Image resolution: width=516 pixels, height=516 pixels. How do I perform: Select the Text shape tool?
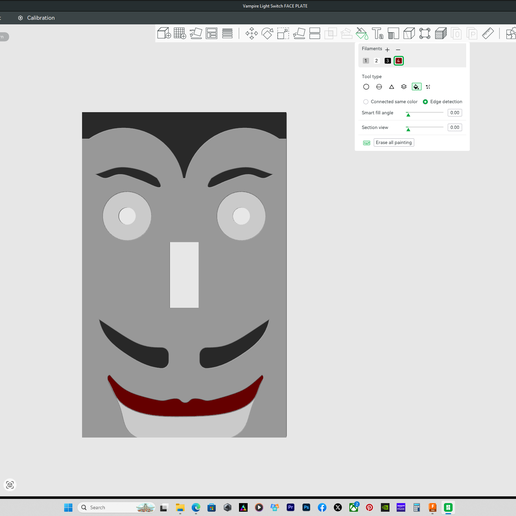378,33
